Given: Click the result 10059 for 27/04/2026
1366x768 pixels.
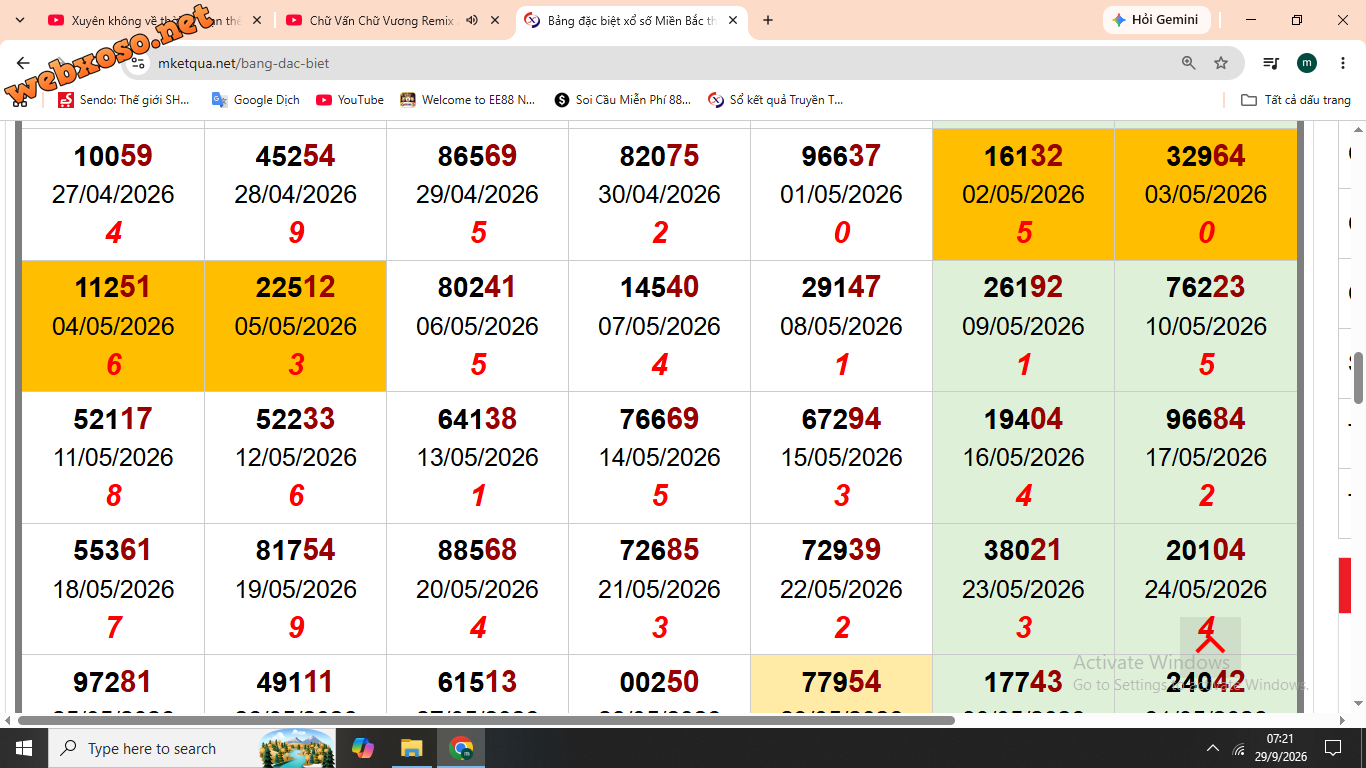Looking at the screenshot, I should [x=113, y=156].
